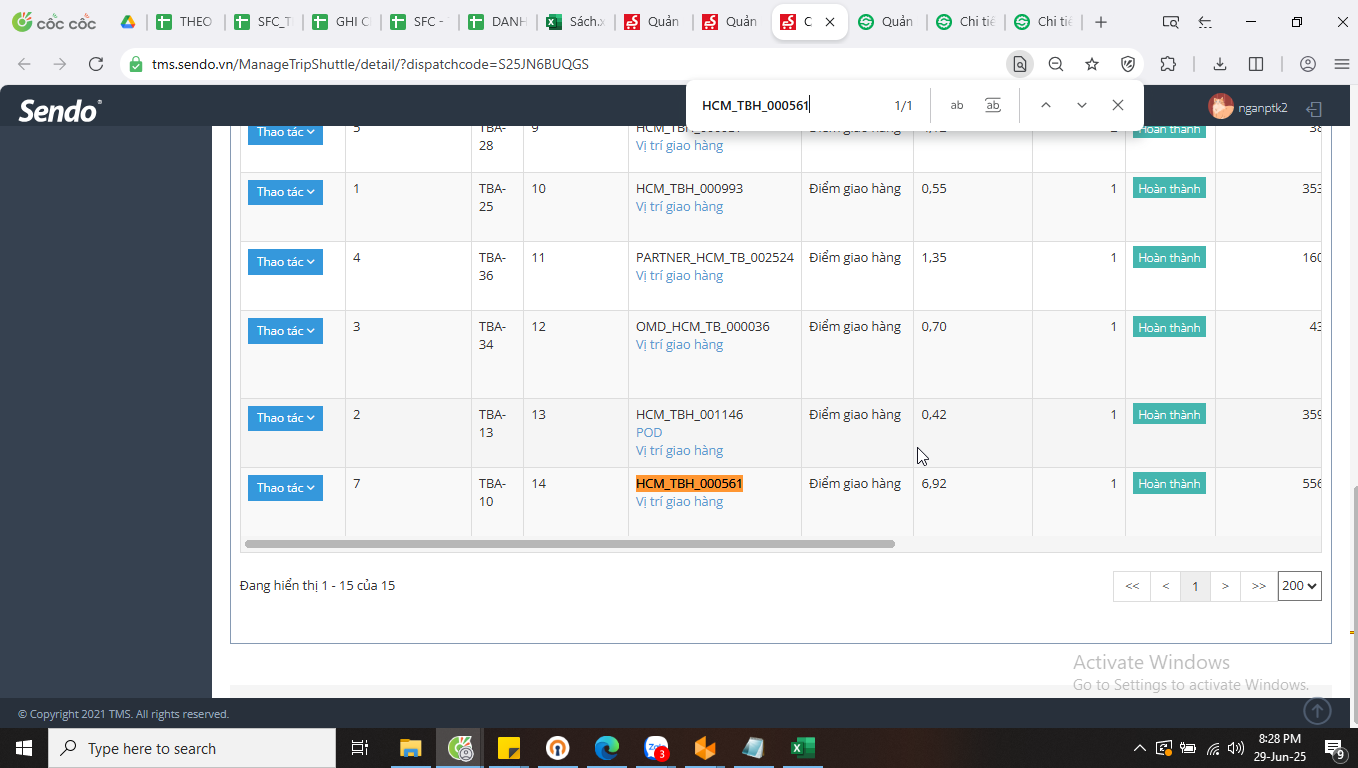Go to previous page with < button
The height and width of the screenshot is (768, 1358).
(x=1166, y=586)
